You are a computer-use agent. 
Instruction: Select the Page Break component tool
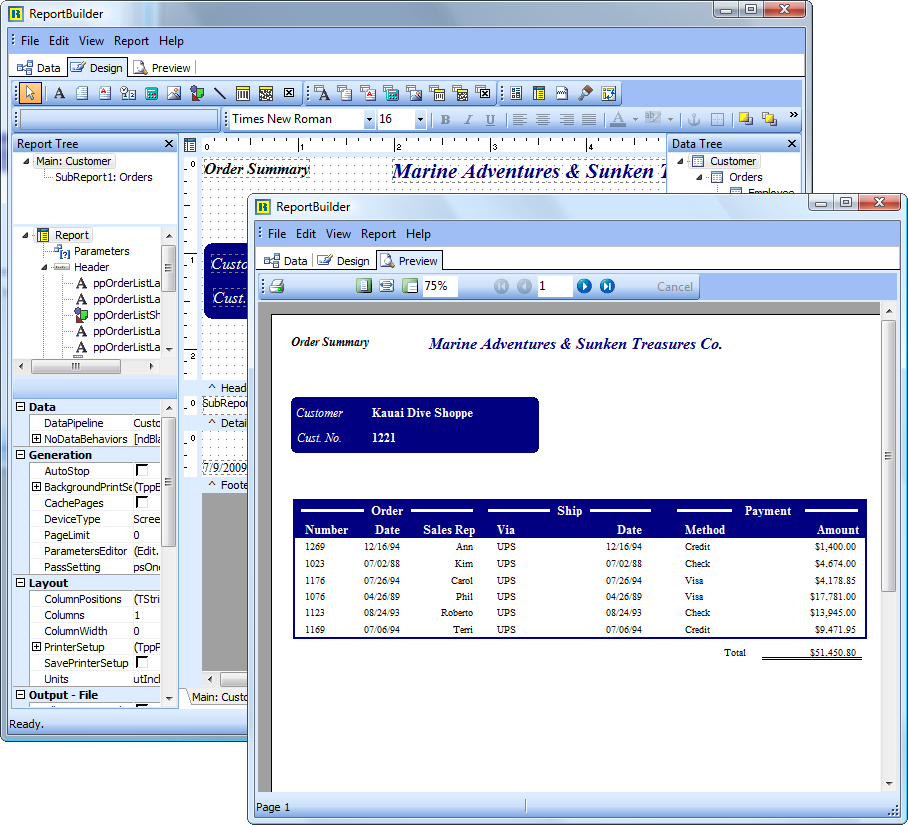[x=562, y=93]
